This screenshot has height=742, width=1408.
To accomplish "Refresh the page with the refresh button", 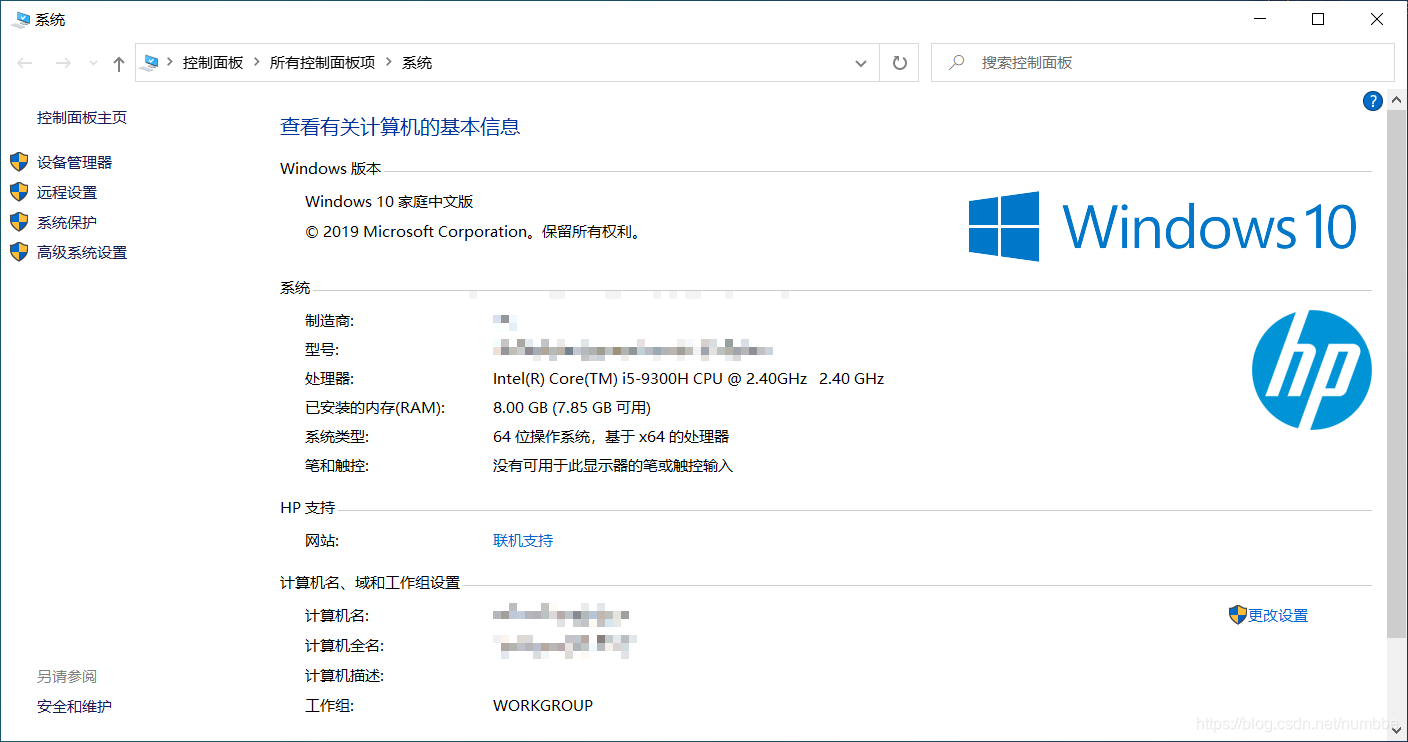I will pyautogui.click(x=899, y=63).
